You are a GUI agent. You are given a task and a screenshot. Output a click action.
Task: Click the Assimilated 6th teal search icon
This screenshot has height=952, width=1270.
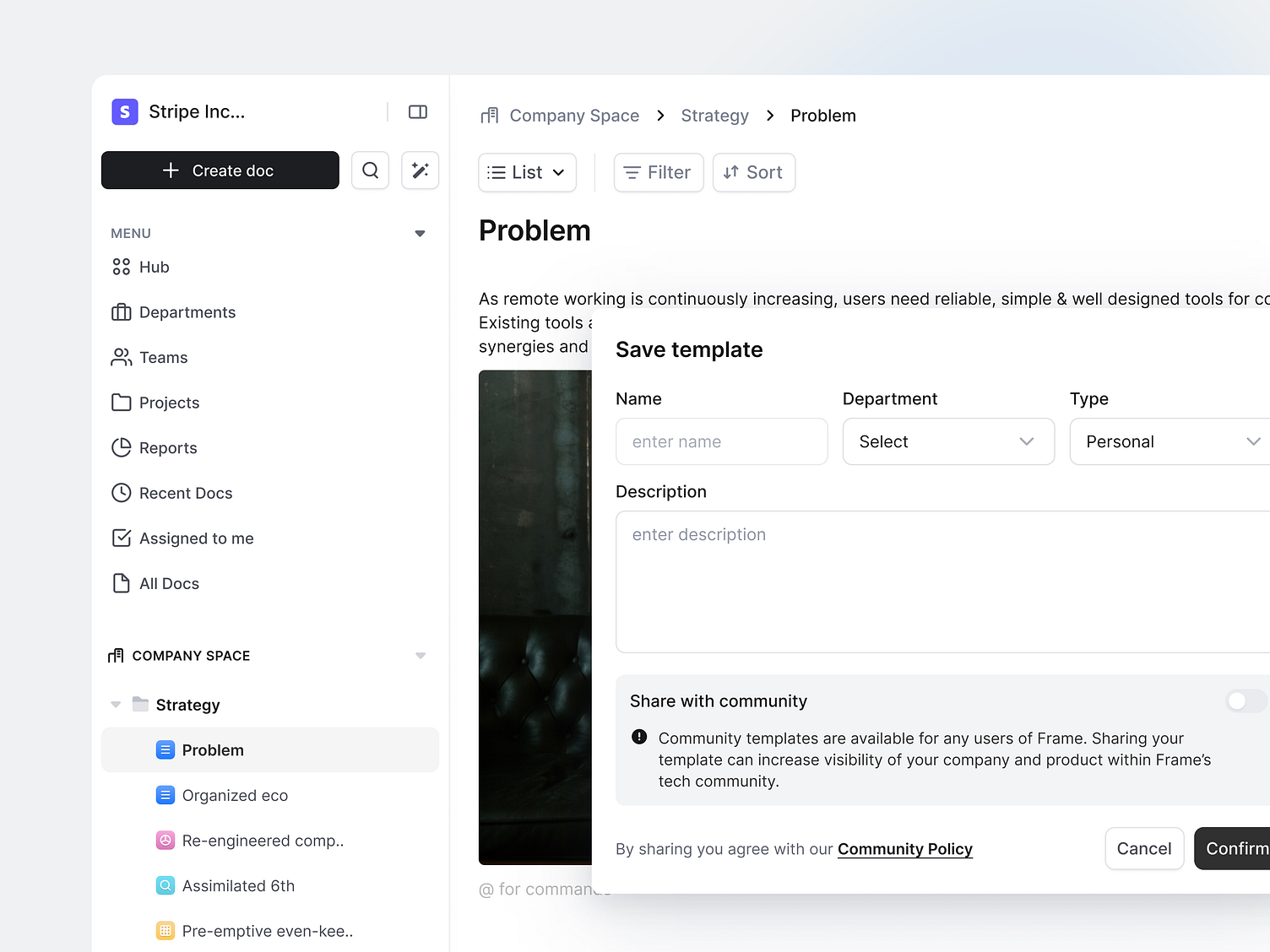[x=166, y=885]
